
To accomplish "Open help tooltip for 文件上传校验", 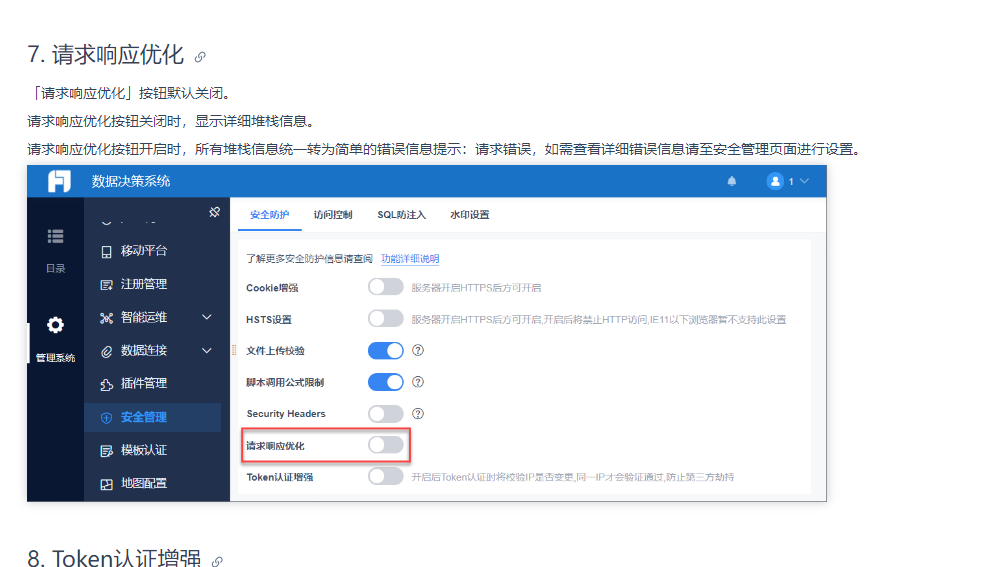I will pos(418,350).
